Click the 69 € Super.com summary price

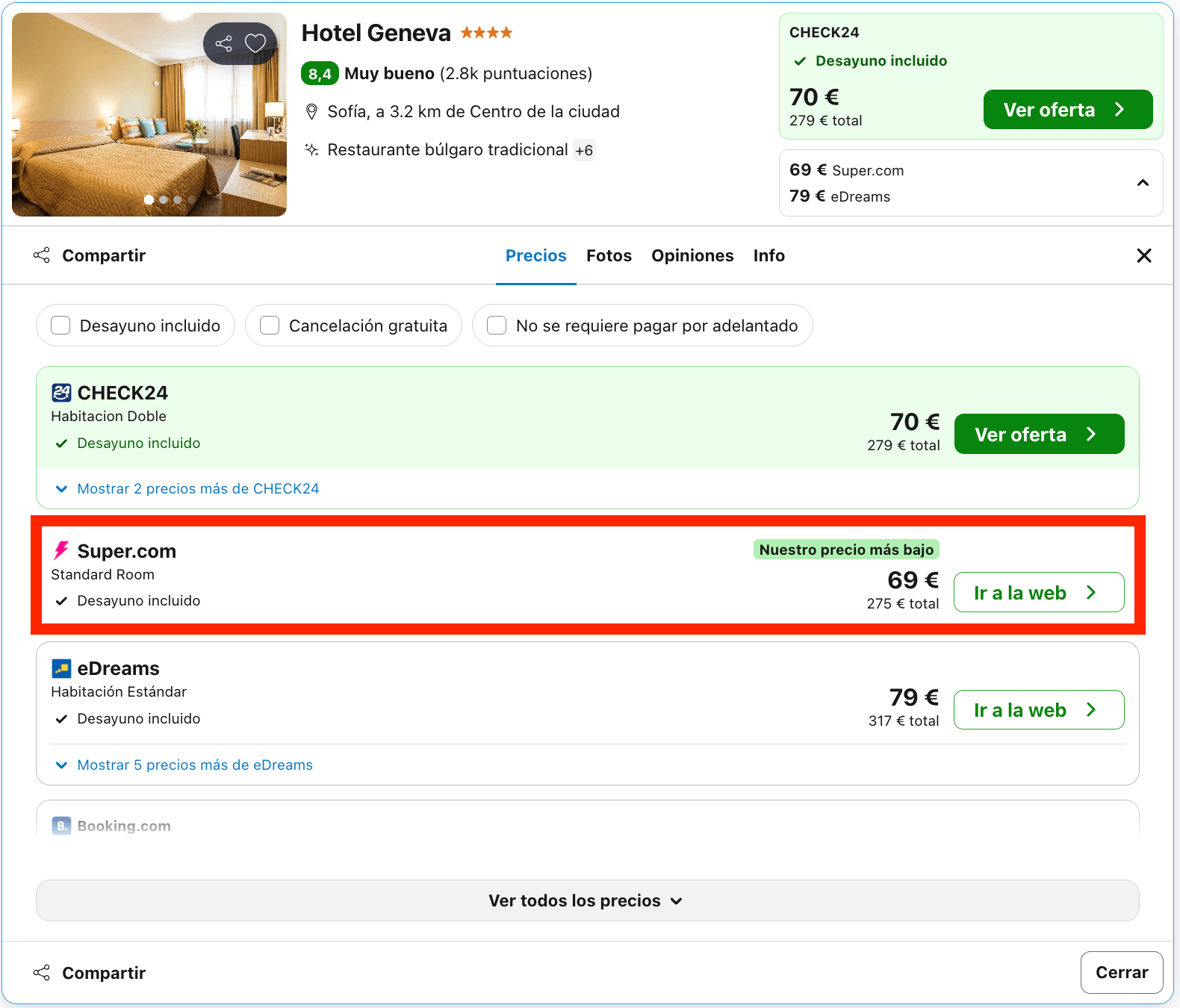(847, 170)
